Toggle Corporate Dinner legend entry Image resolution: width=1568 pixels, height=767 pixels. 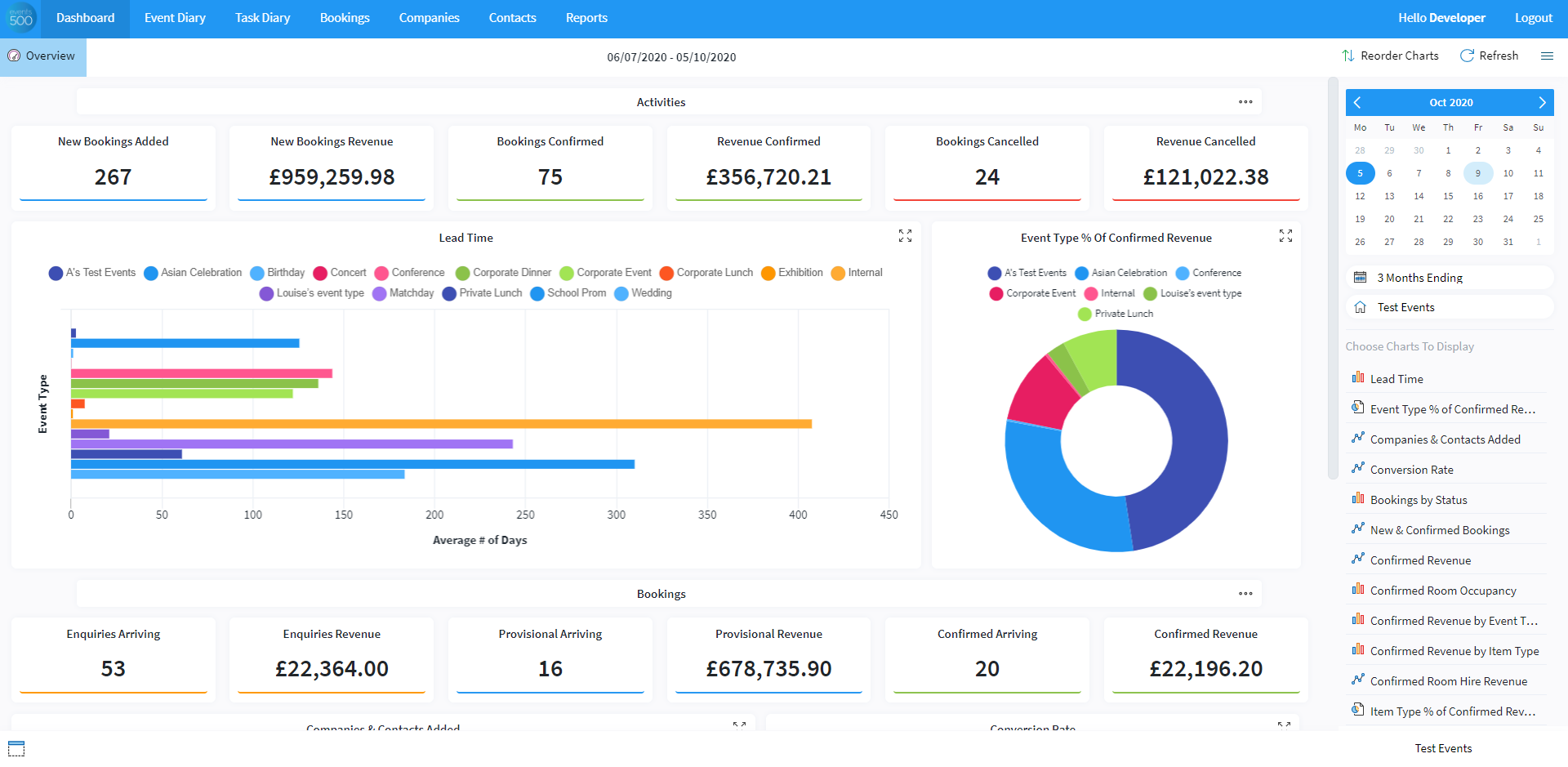[504, 273]
